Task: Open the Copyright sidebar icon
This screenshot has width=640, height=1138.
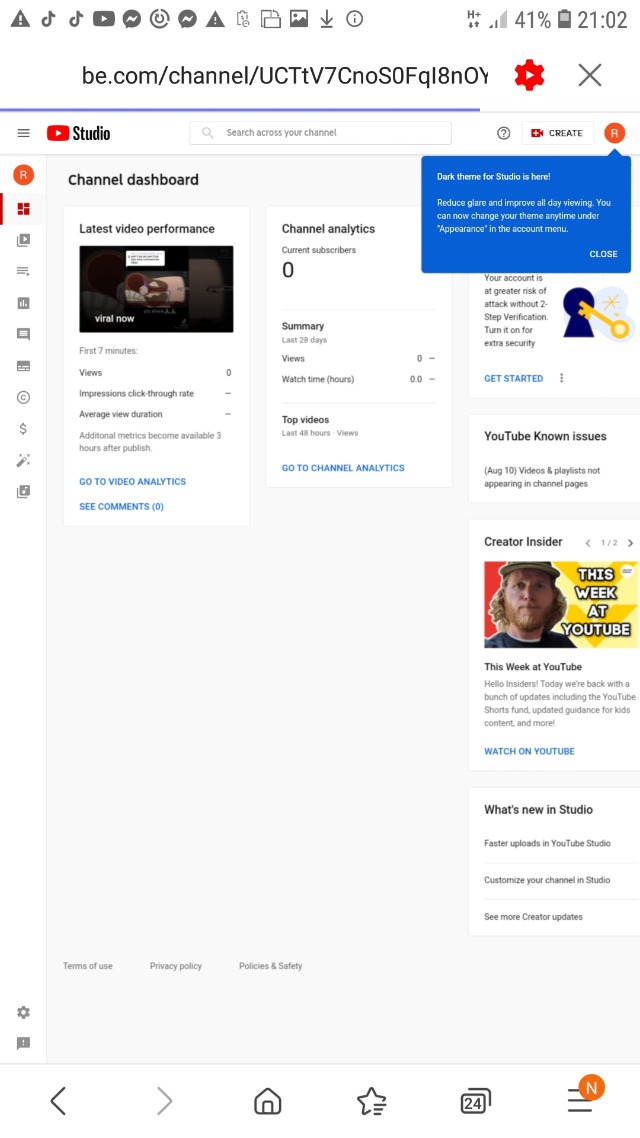Action: click(x=23, y=397)
